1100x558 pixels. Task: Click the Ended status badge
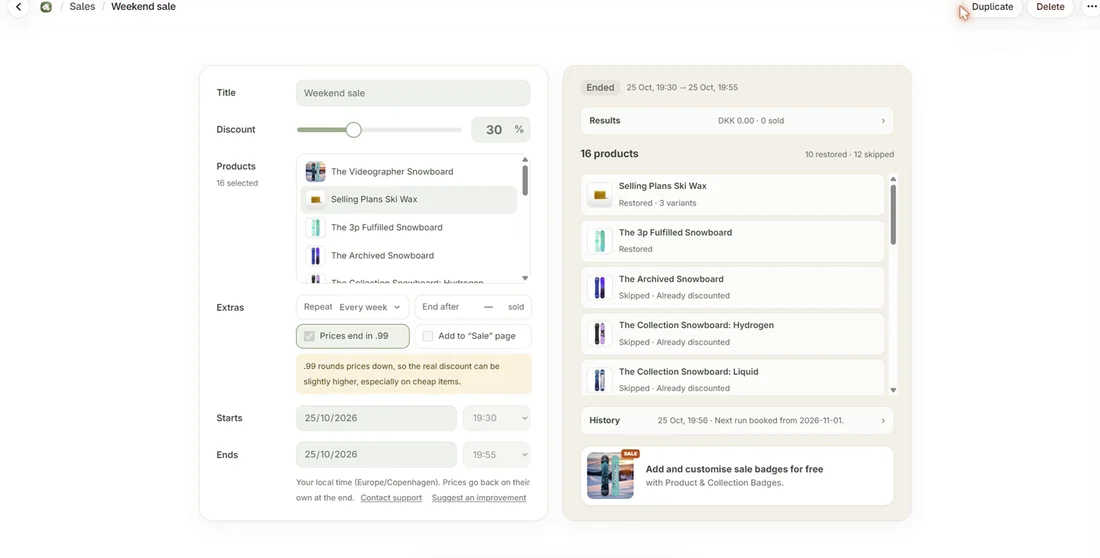[601, 88]
